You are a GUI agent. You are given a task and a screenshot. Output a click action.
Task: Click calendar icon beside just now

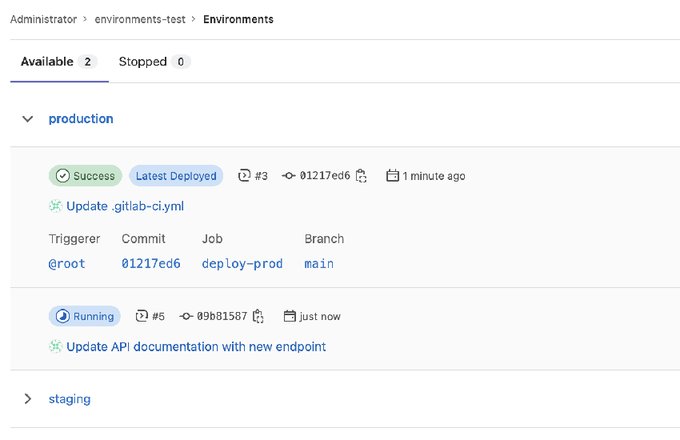point(289,316)
